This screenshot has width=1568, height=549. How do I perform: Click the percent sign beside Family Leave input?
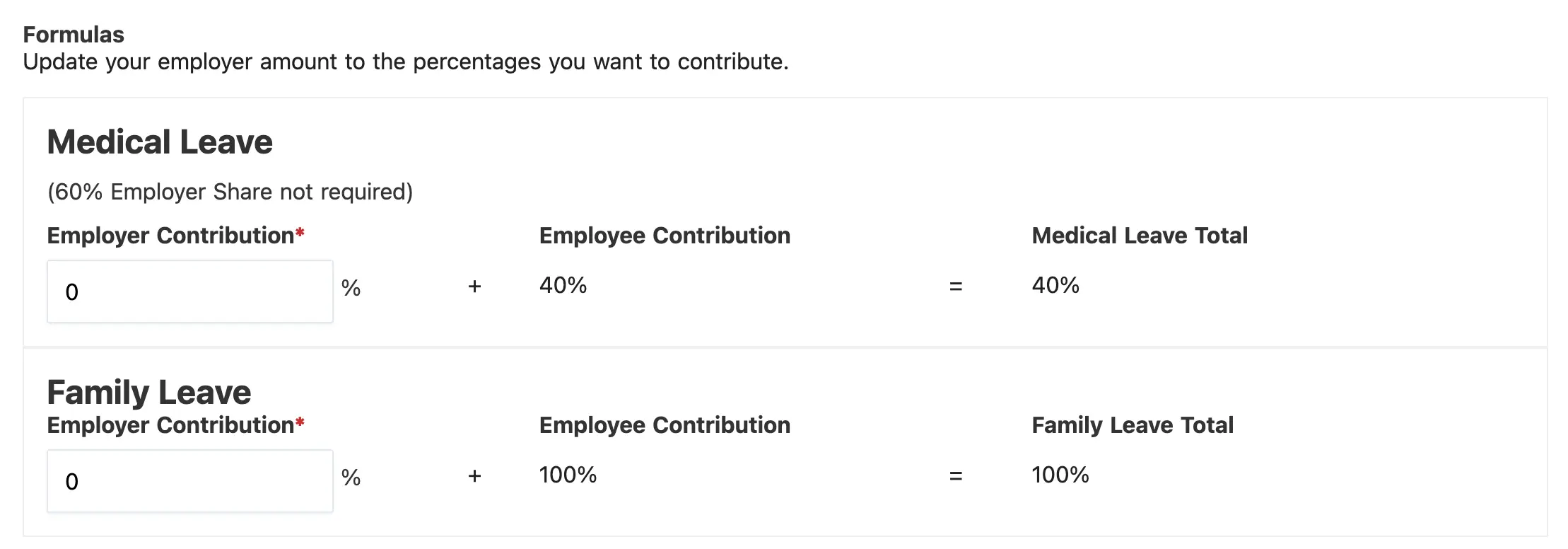tap(351, 478)
